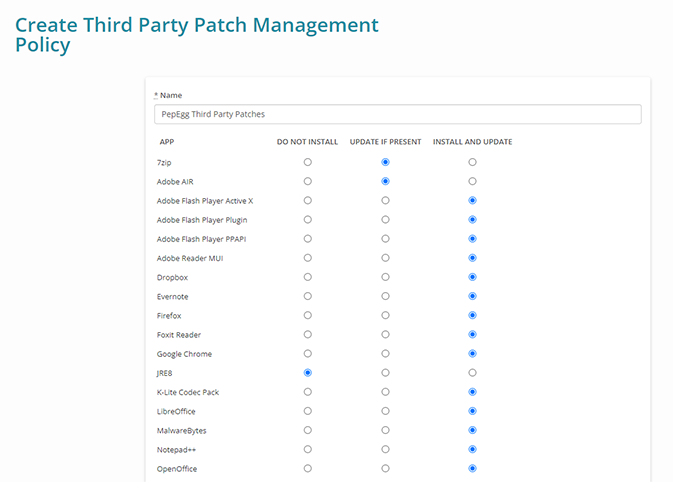Click the 'DO NOT INSTALL' column header

pos(307,142)
